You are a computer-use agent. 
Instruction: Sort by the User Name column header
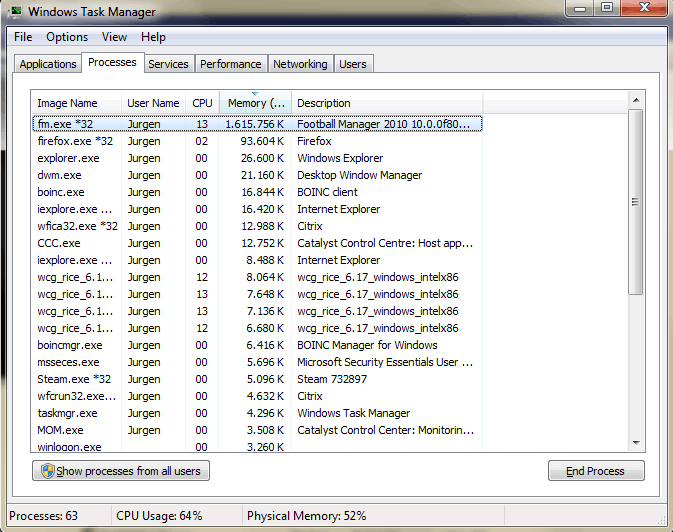pyautogui.click(x=153, y=103)
